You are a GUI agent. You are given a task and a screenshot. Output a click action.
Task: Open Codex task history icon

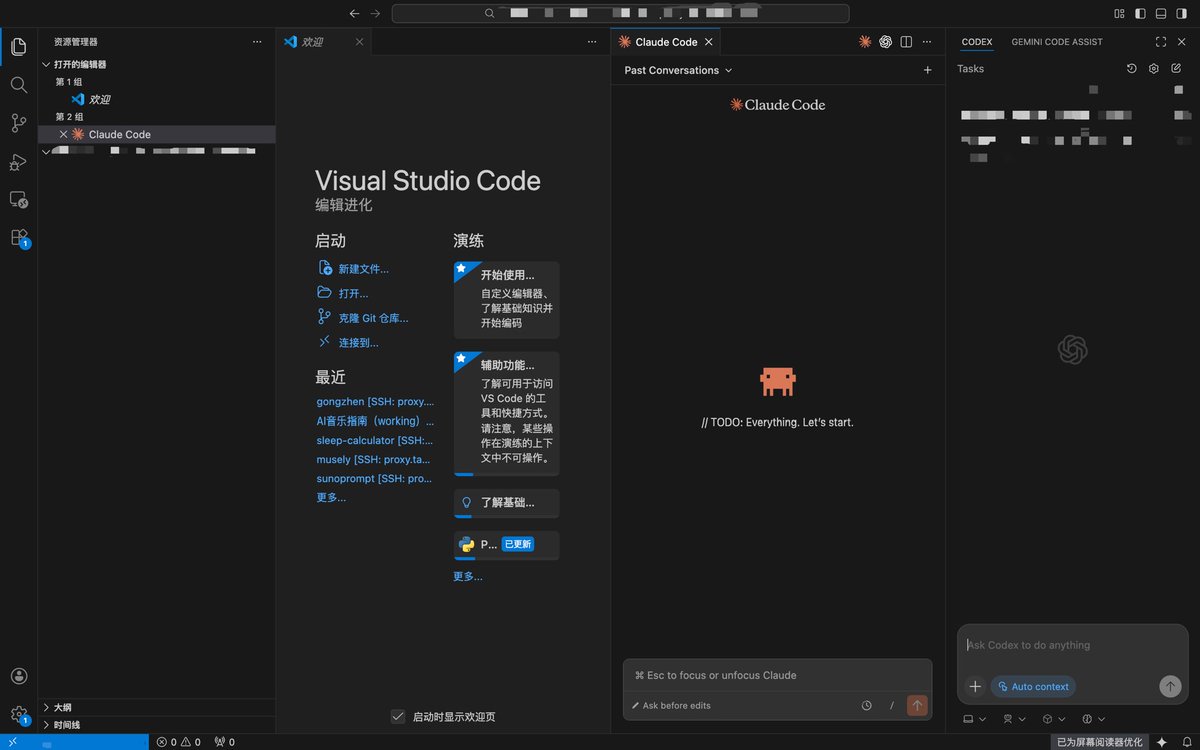pyautogui.click(x=1131, y=69)
